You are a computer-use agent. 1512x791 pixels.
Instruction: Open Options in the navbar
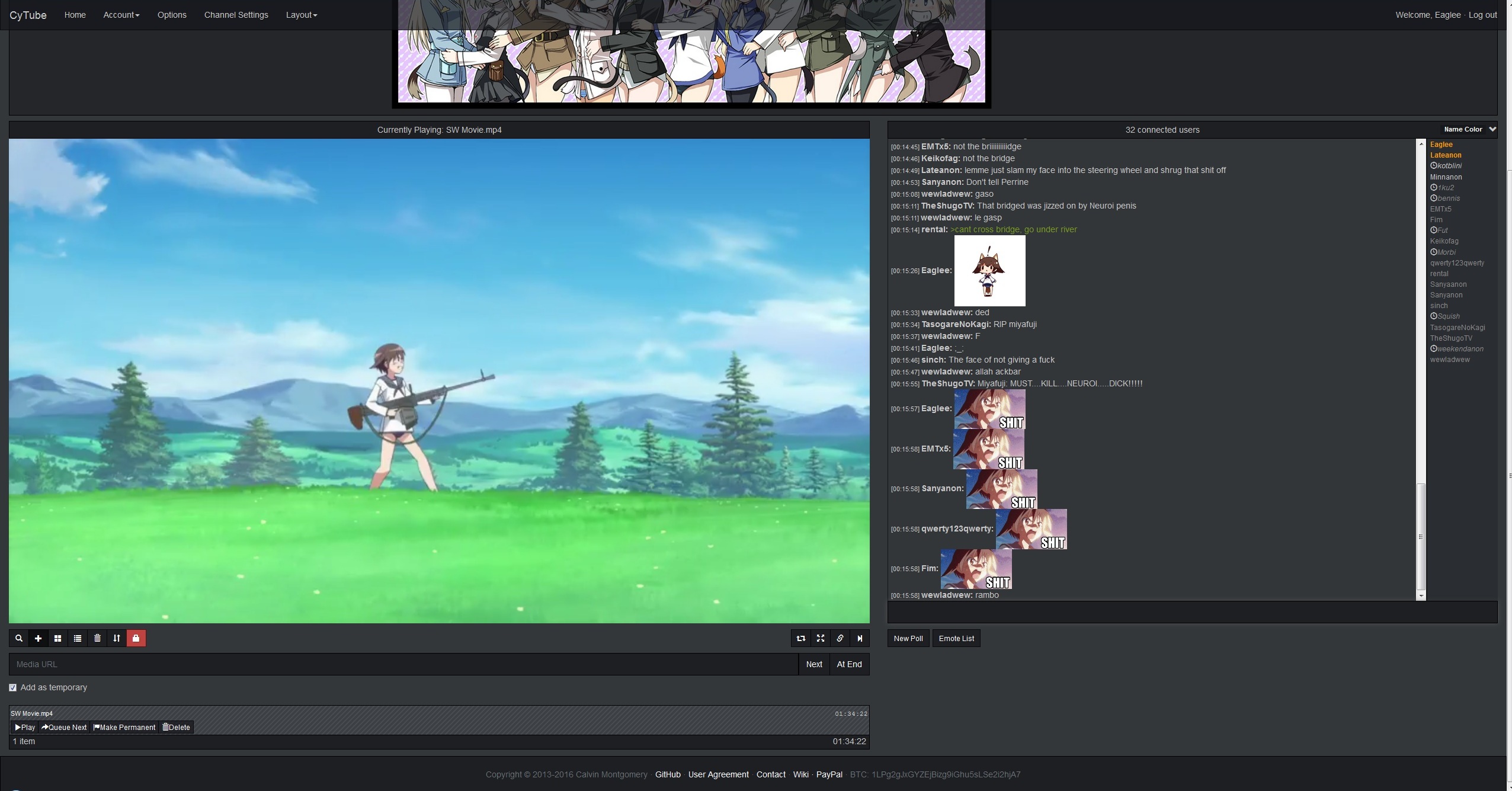[x=172, y=15]
